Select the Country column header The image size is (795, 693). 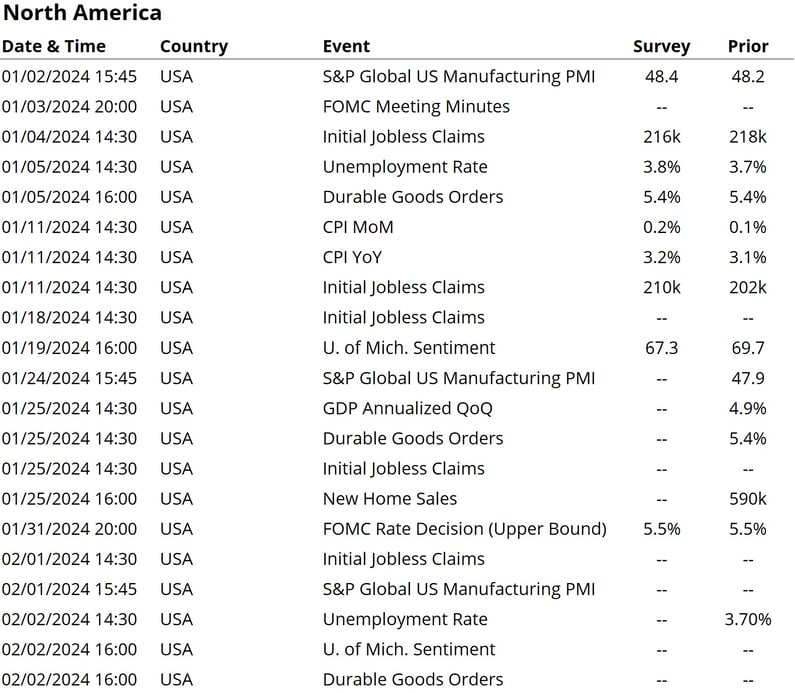(x=194, y=47)
